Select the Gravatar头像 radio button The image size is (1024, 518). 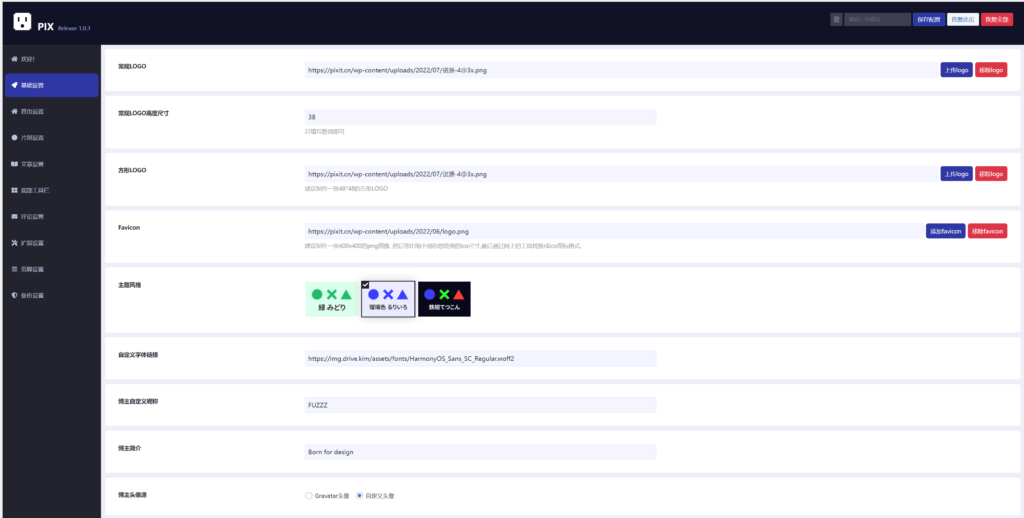point(309,495)
